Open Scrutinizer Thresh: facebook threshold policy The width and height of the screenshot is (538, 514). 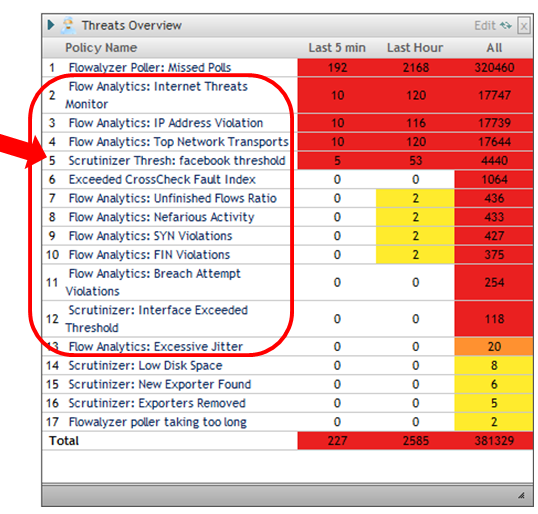tap(177, 161)
